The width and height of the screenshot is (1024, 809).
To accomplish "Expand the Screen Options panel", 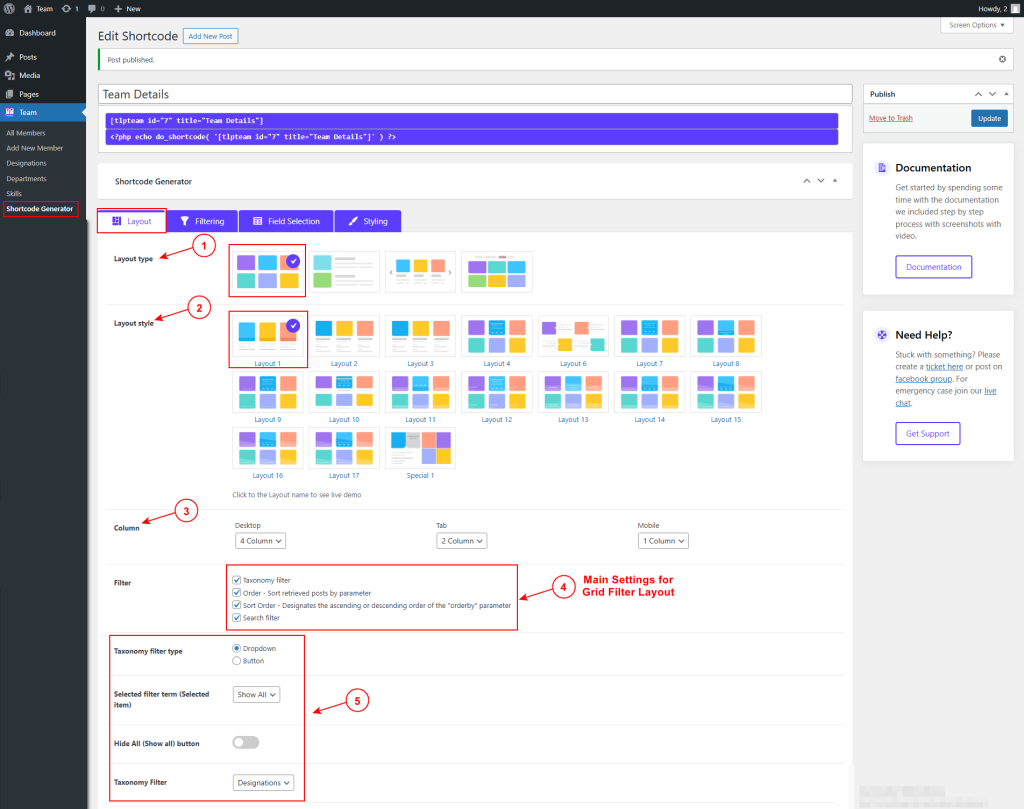I will [x=977, y=25].
